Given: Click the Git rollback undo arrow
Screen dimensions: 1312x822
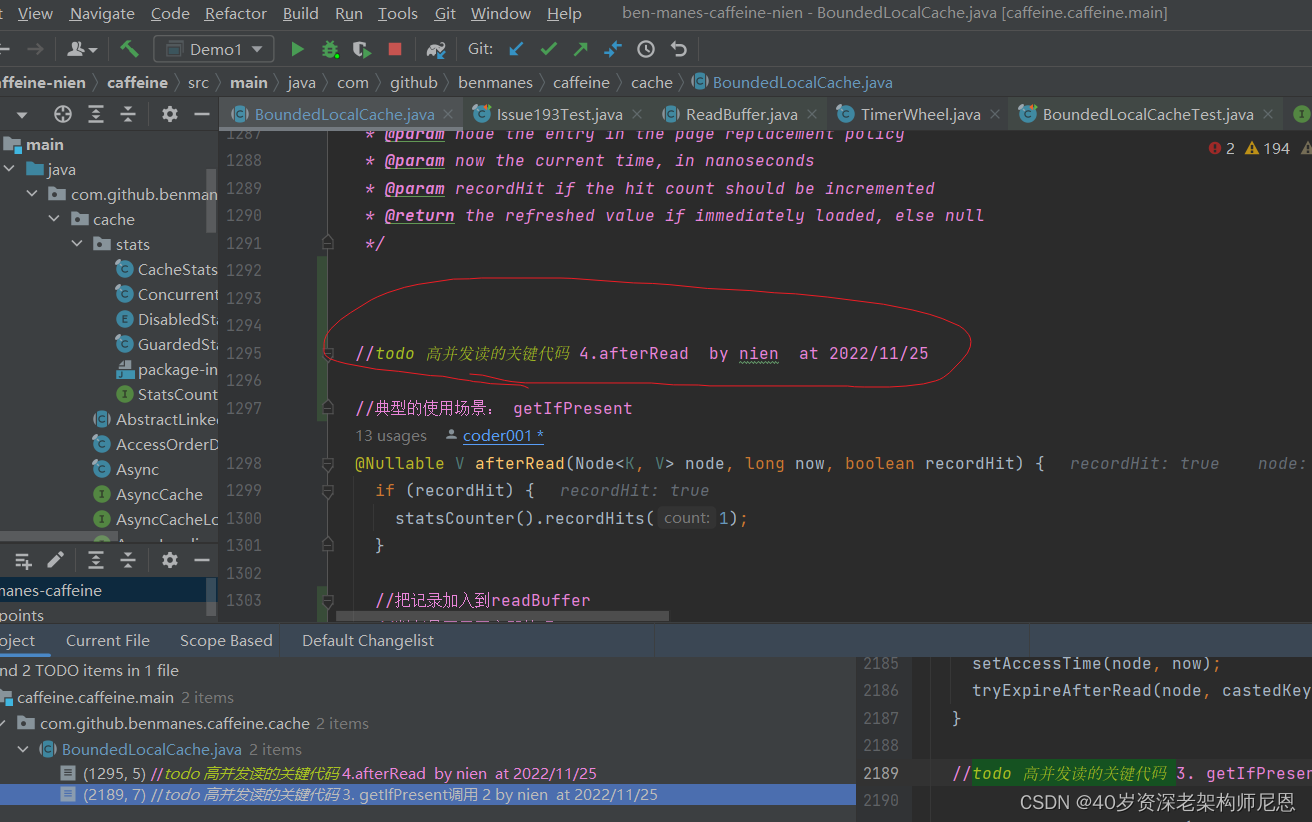Looking at the screenshot, I should coord(679,49).
